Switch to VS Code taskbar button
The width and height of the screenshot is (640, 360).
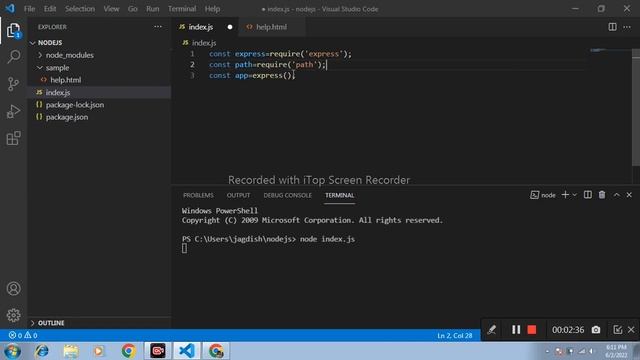pyautogui.click(x=187, y=351)
